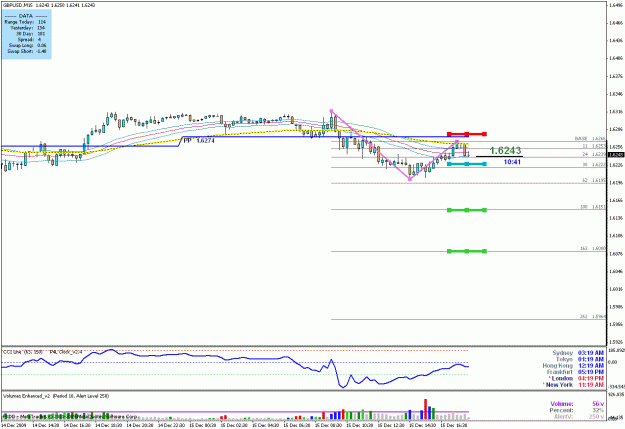Click the Sydney session clock
625x429 pixels.
pos(578,353)
